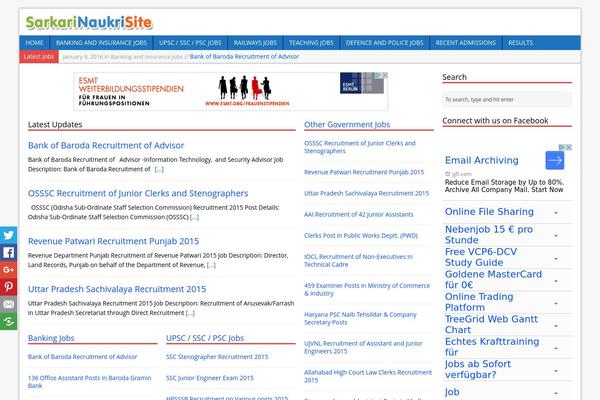Open list link Revenue Patwari Recruitment Punjab 2015

point(364,172)
